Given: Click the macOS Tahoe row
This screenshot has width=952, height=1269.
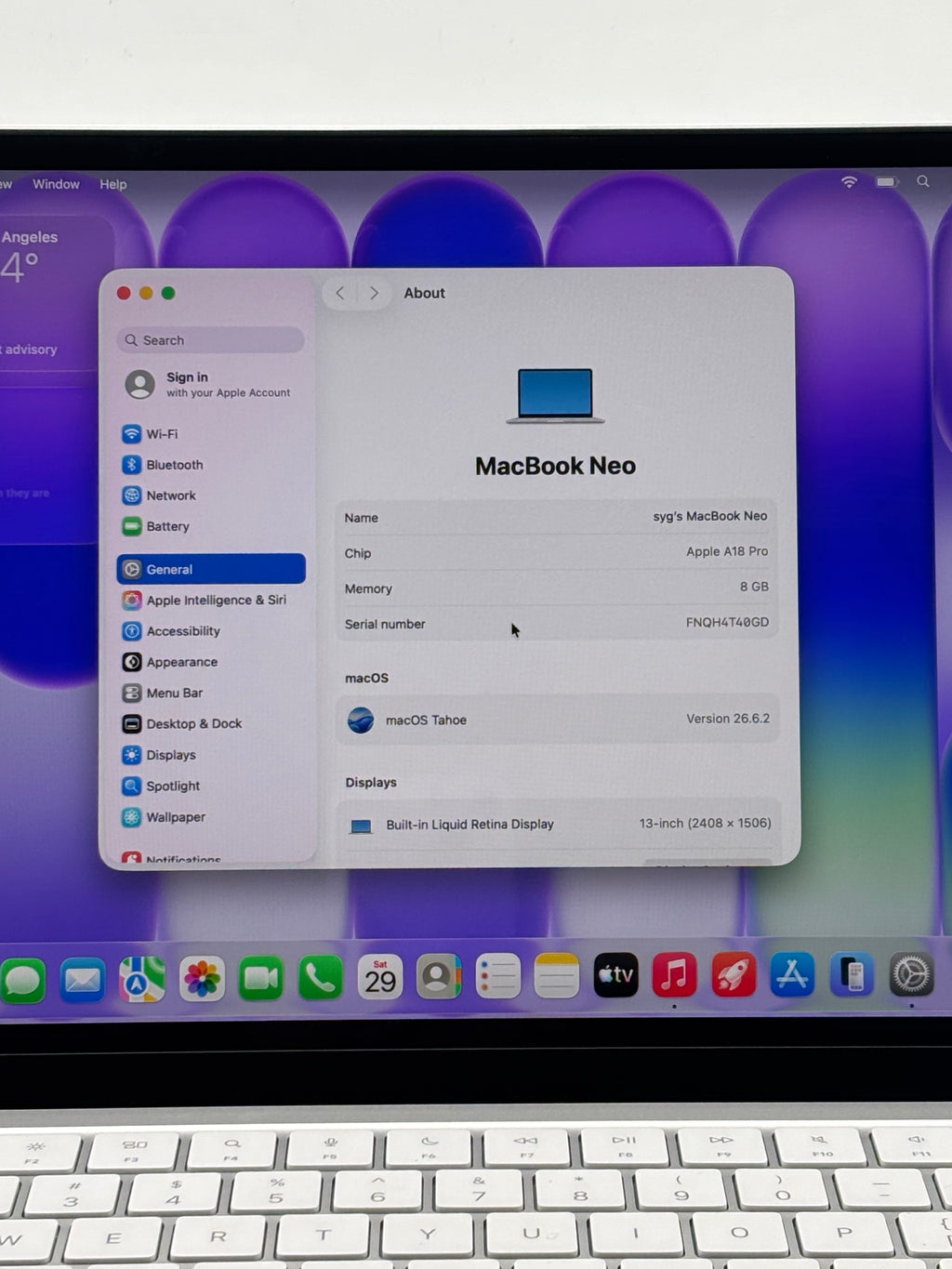Looking at the screenshot, I should 558,720.
